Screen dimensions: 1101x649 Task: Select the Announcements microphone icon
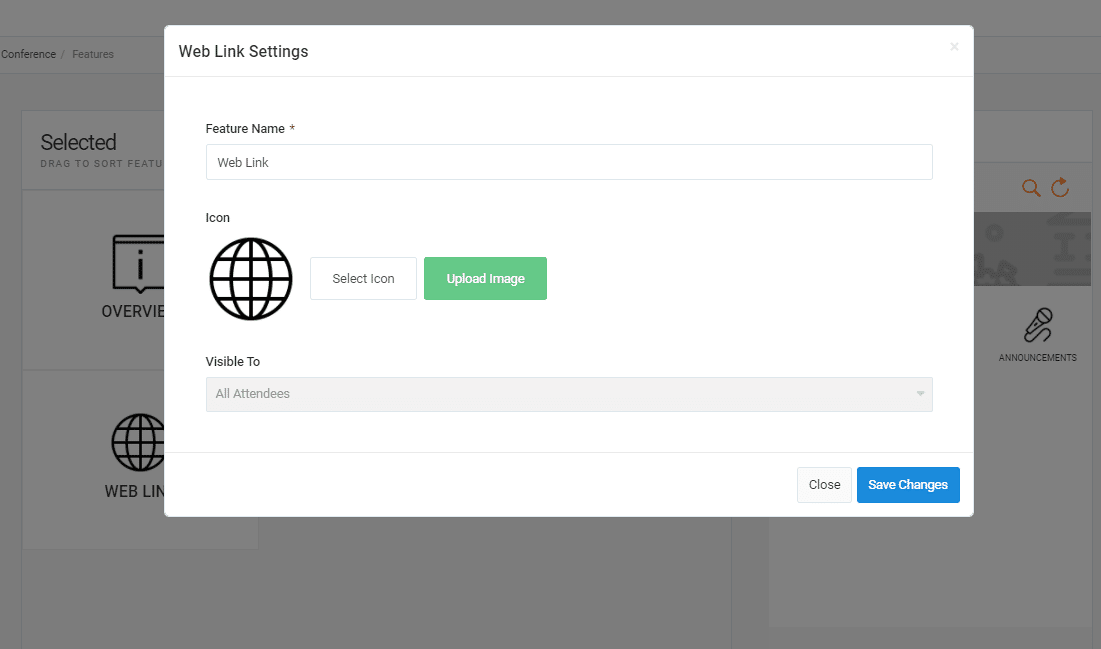[x=1038, y=326]
